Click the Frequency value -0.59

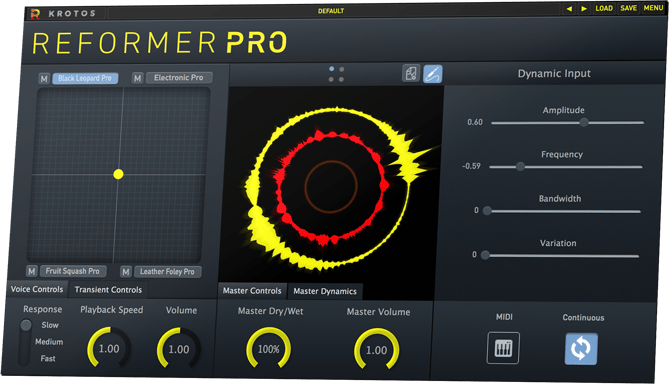point(471,166)
